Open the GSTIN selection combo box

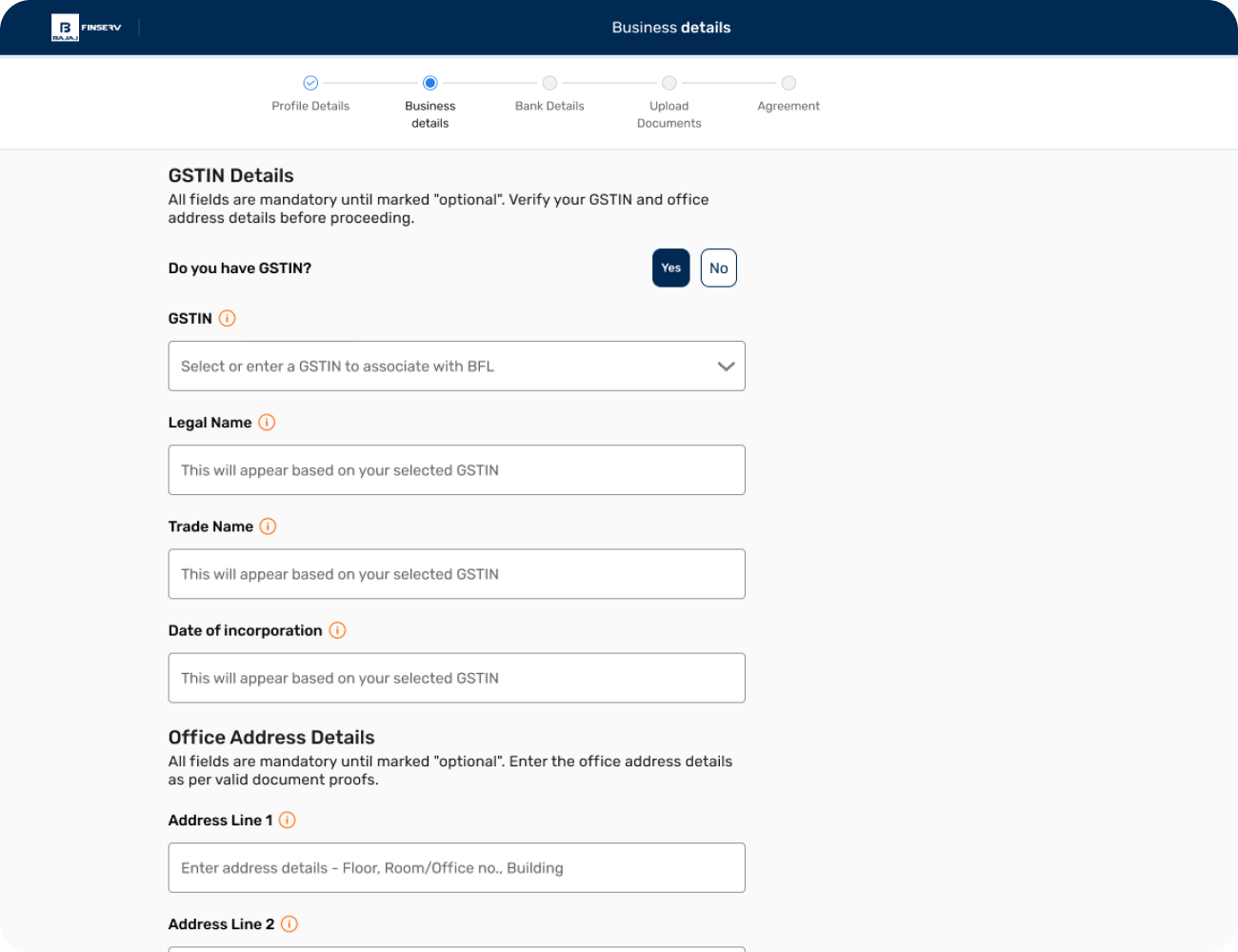pyautogui.click(x=438, y=367)
